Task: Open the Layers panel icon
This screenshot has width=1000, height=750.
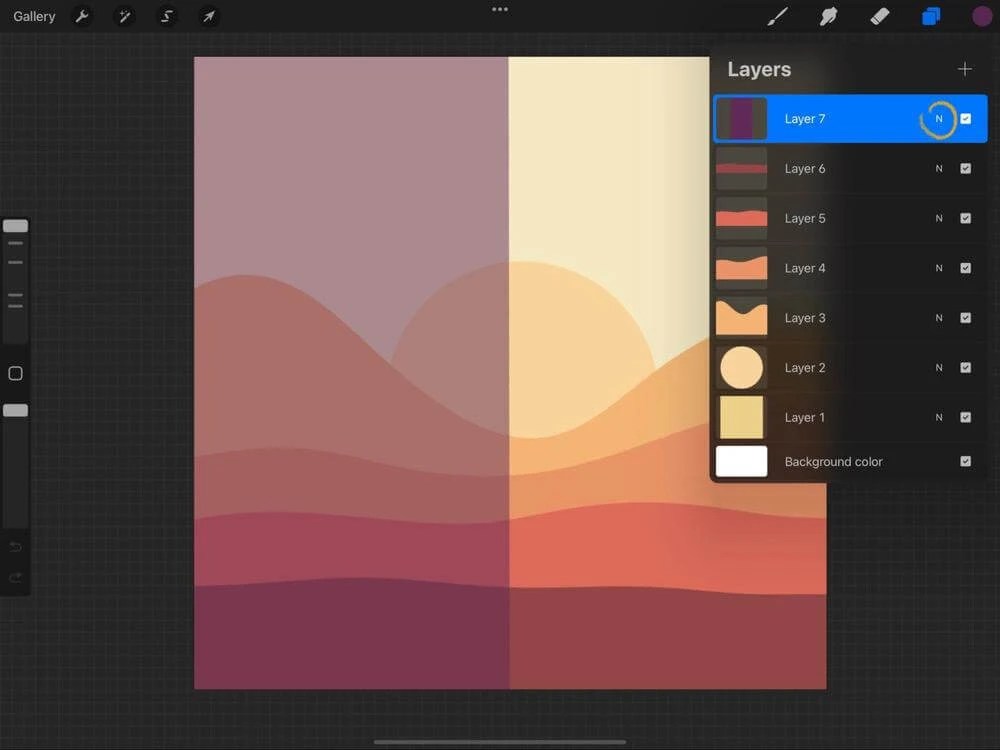Action: (x=931, y=16)
